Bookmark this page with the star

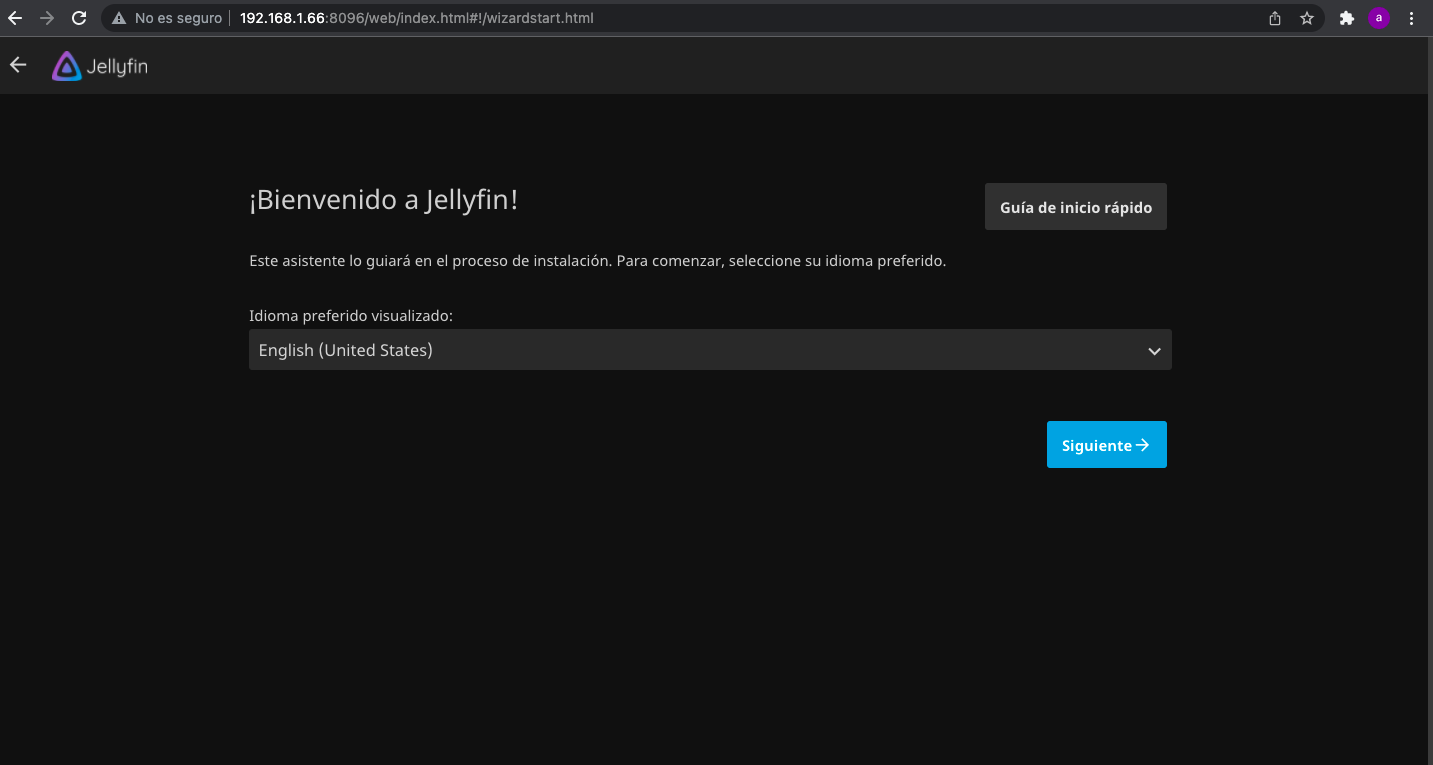tap(1306, 18)
